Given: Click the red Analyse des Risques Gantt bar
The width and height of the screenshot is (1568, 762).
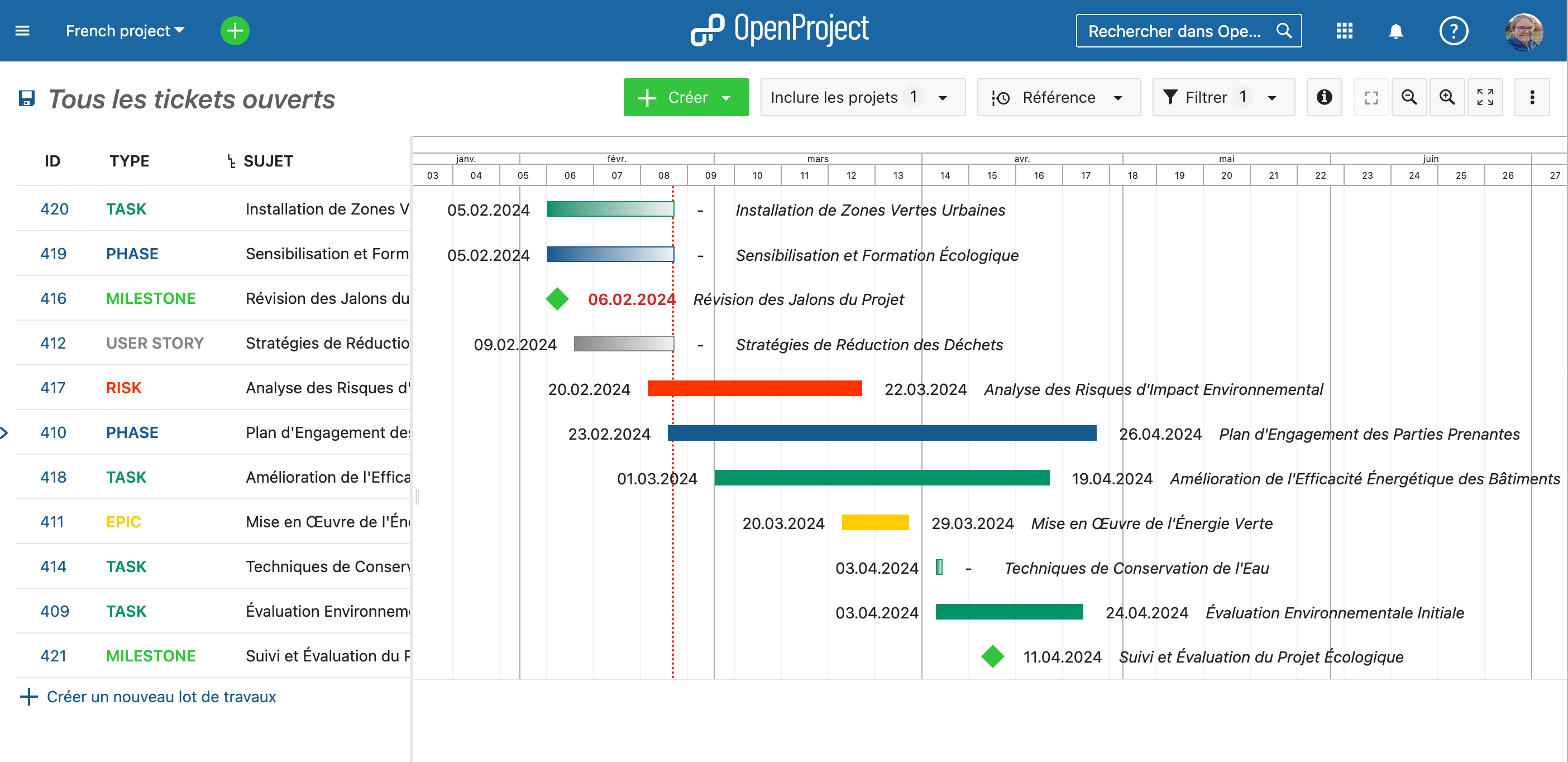Looking at the screenshot, I should point(754,388).
